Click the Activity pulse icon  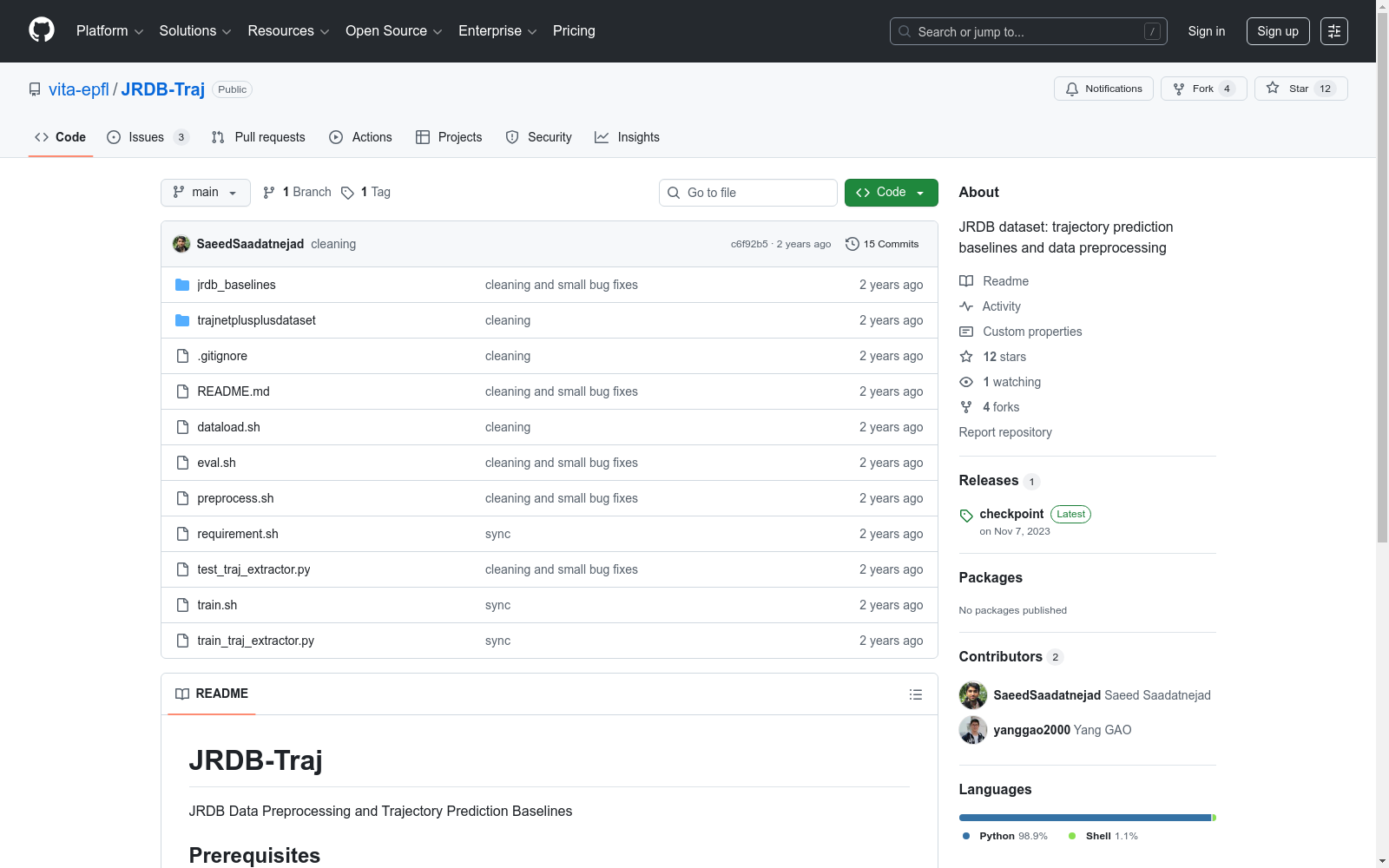pos(966,306)
